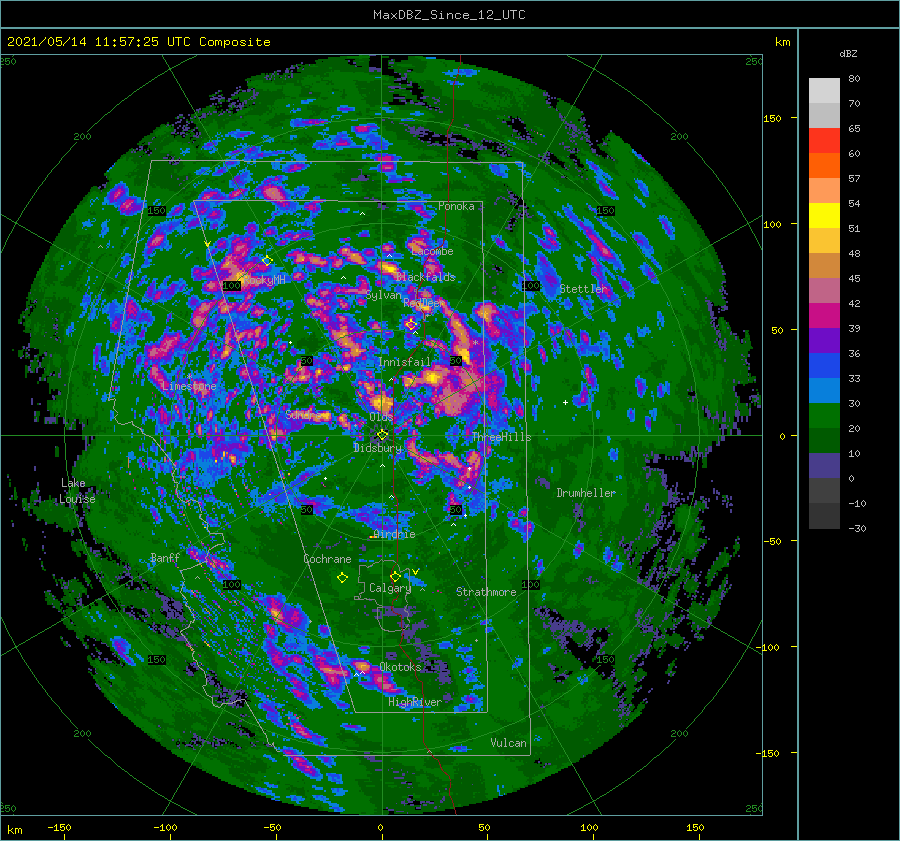900x841 pixels.
Task: Click the 80 value on the dBZ legend
Action: 854,79
